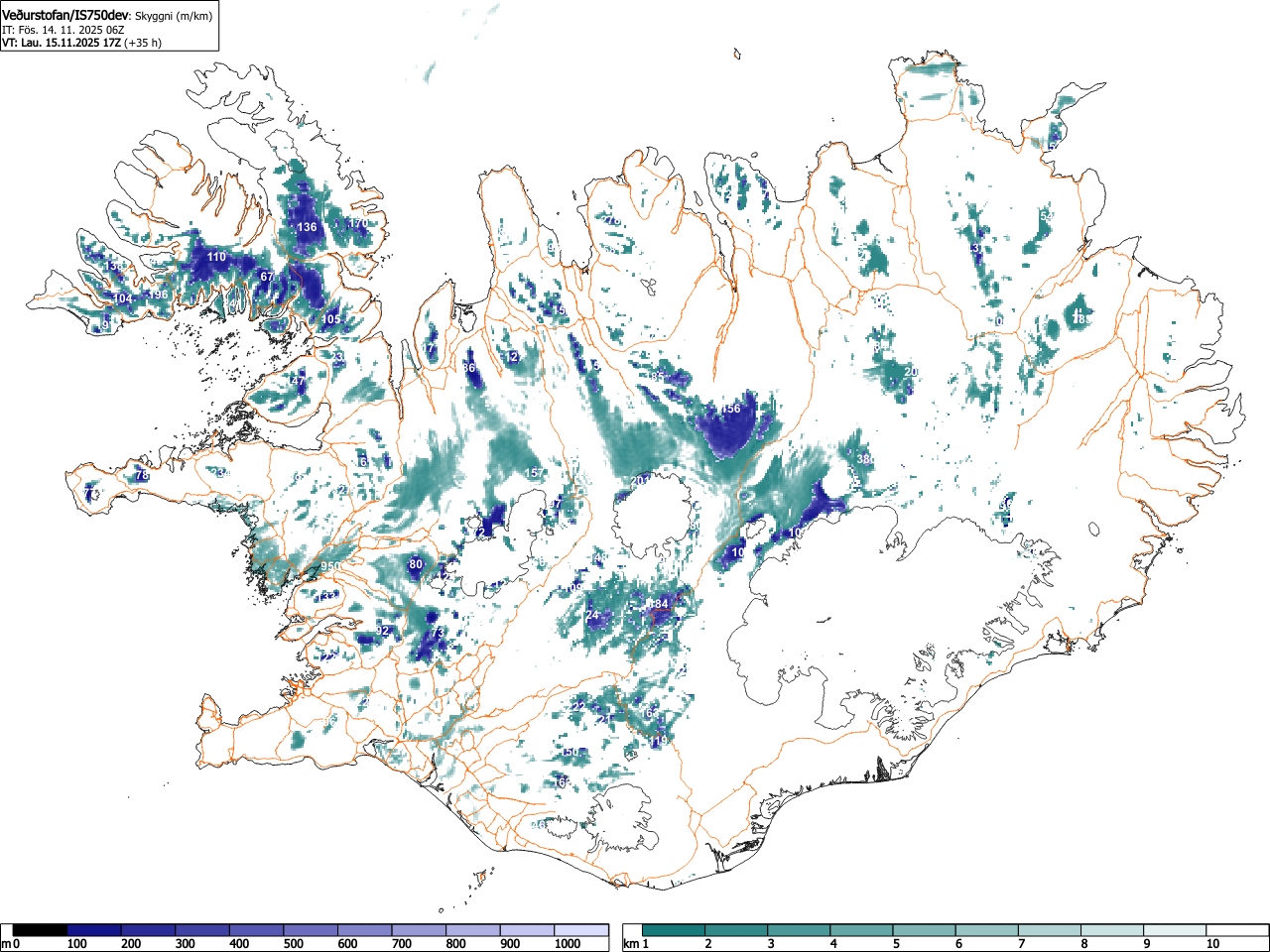Click the 'Skyggni (m/km)' header label
The width and height of the screenshot is (1270, 952).
(x=173, y=17)
